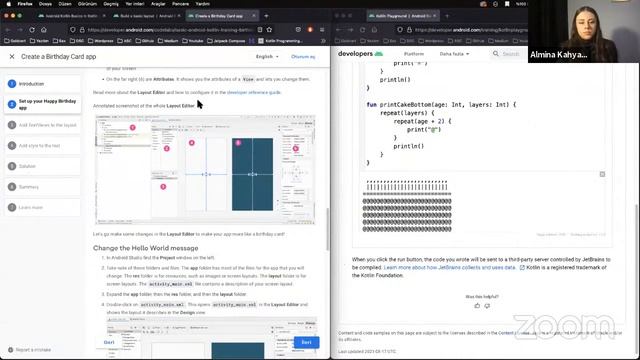Close the codelab with the X icon
Image resolution: width=640 pixels, height=360 pixels.
(12, 57)
